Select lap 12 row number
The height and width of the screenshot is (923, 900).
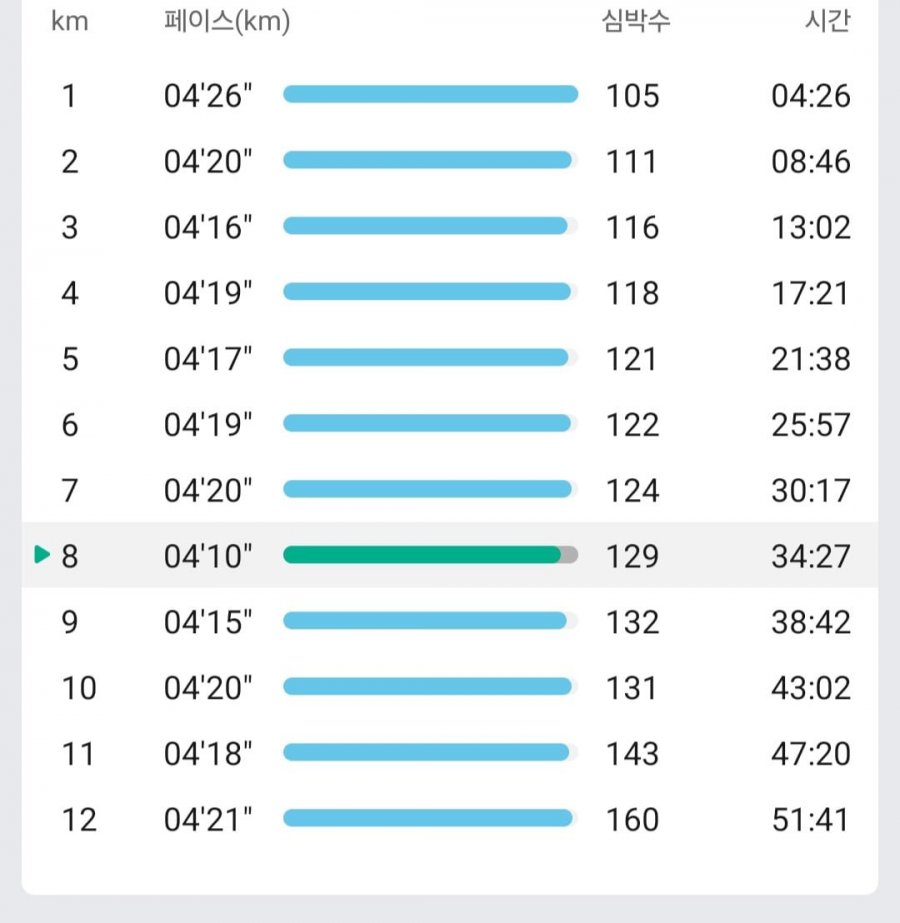click(x=79, y=820)
